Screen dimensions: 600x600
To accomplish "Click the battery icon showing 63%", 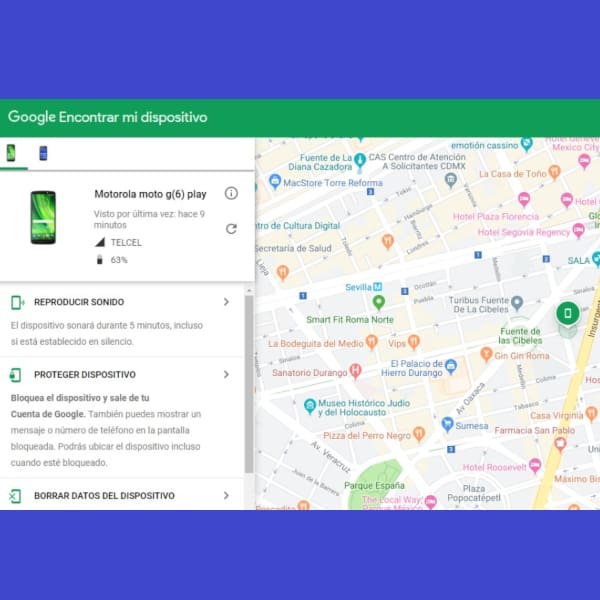I will pos(99,260).
